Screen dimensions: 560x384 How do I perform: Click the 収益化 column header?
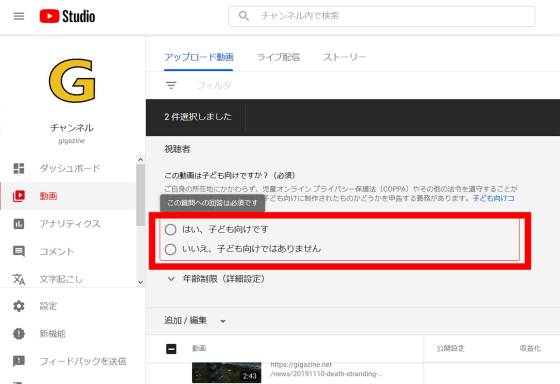click(x=530, y=348)
